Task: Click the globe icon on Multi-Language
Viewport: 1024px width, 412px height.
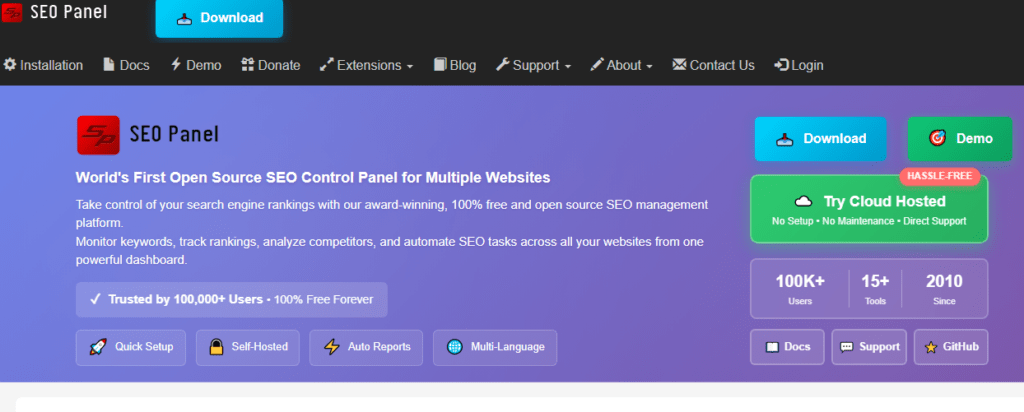Action: [x=455, y=347]
